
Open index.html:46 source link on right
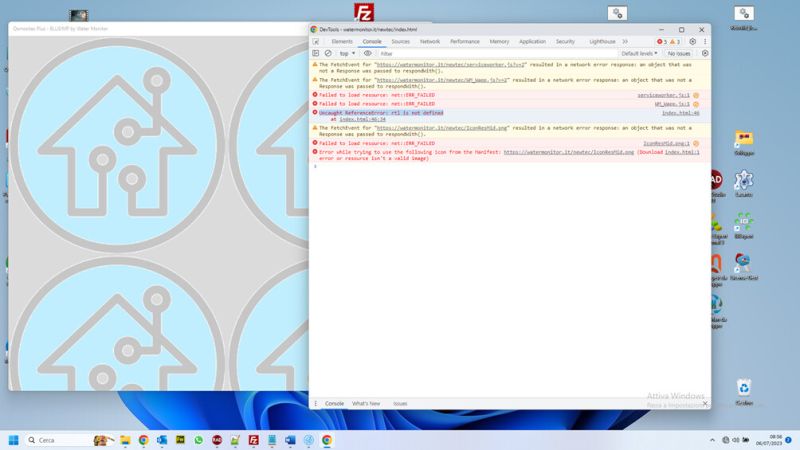click(681, 113)
